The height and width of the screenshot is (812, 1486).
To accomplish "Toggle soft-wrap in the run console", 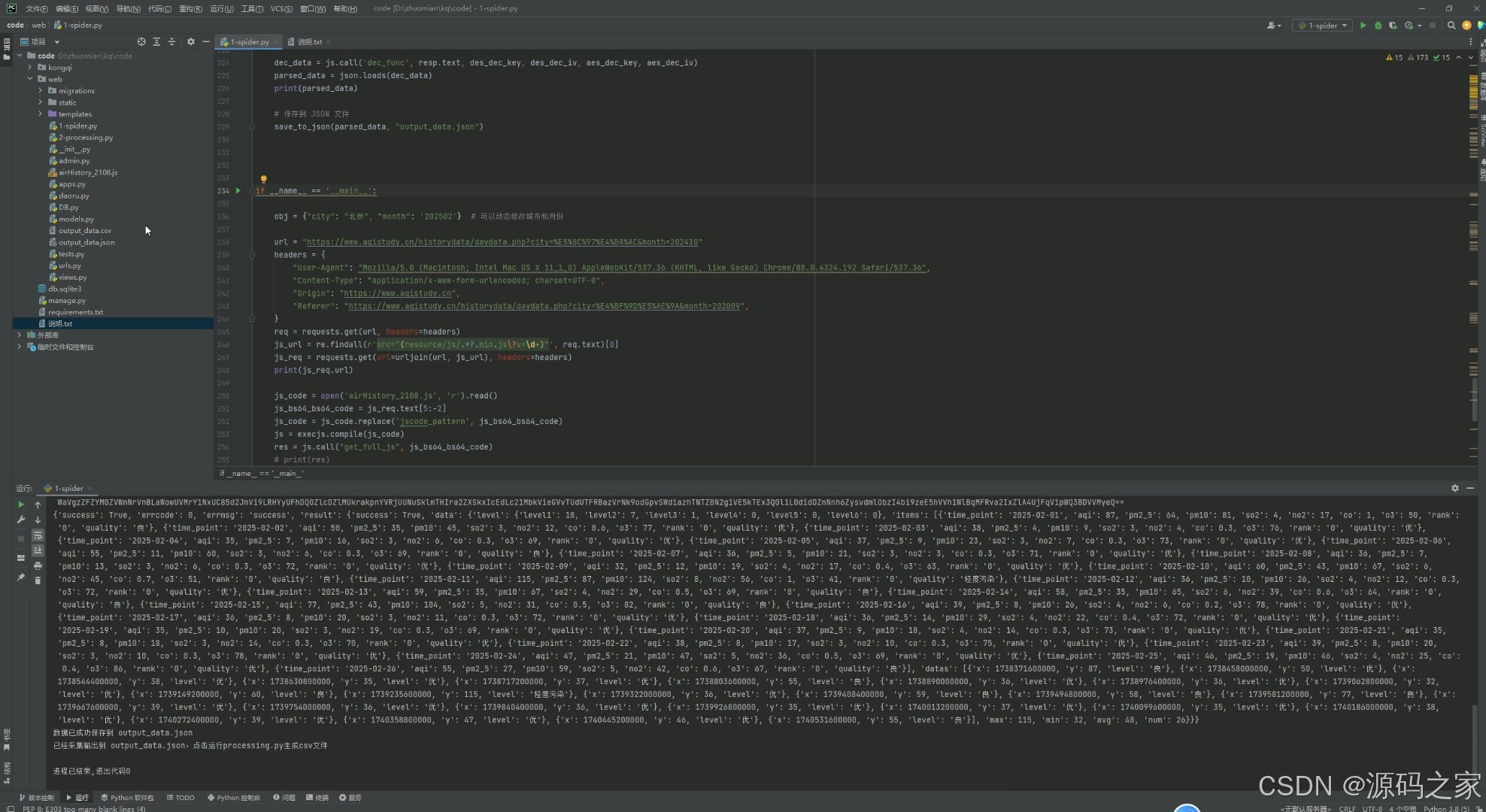I will (x=38, y=535).
